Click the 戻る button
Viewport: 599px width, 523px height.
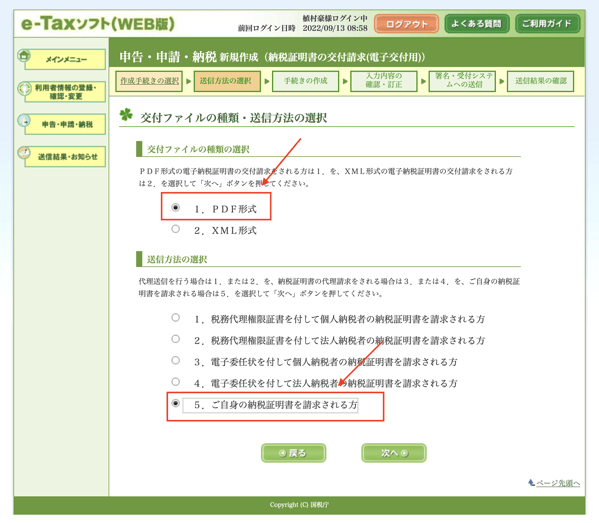(x=293, y=453)
